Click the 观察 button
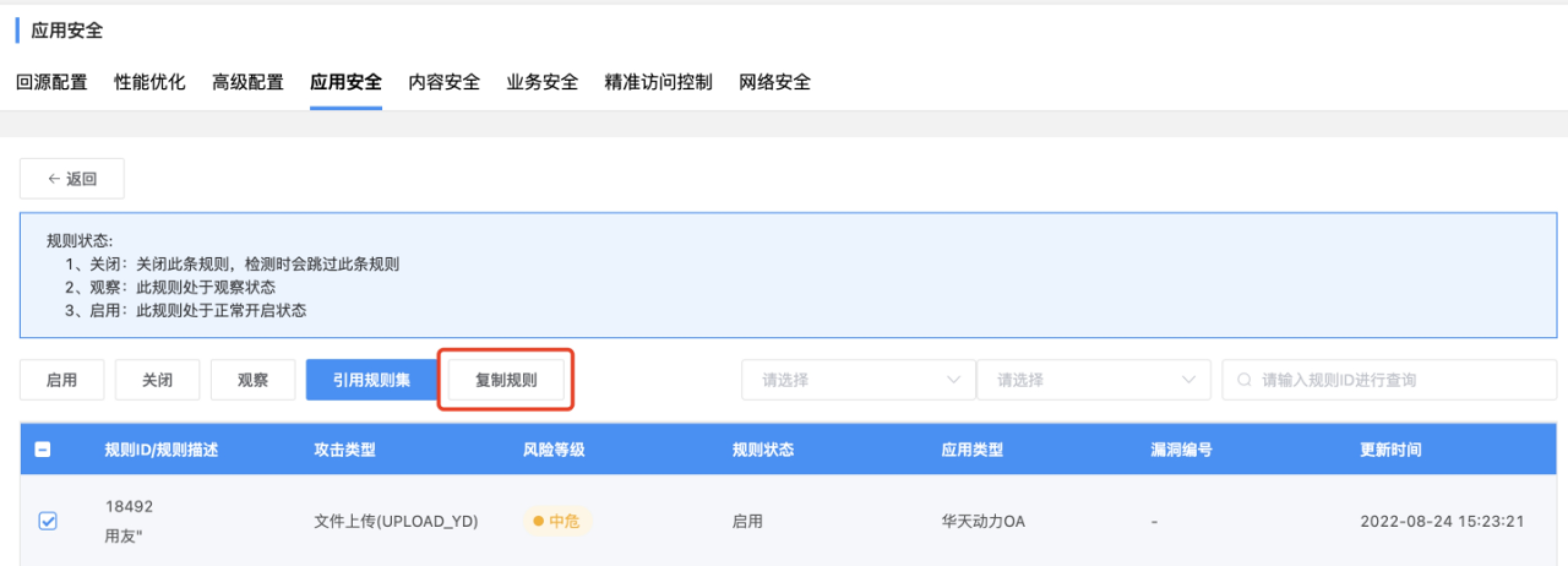1568x566 pixels. tap(253, 380)
